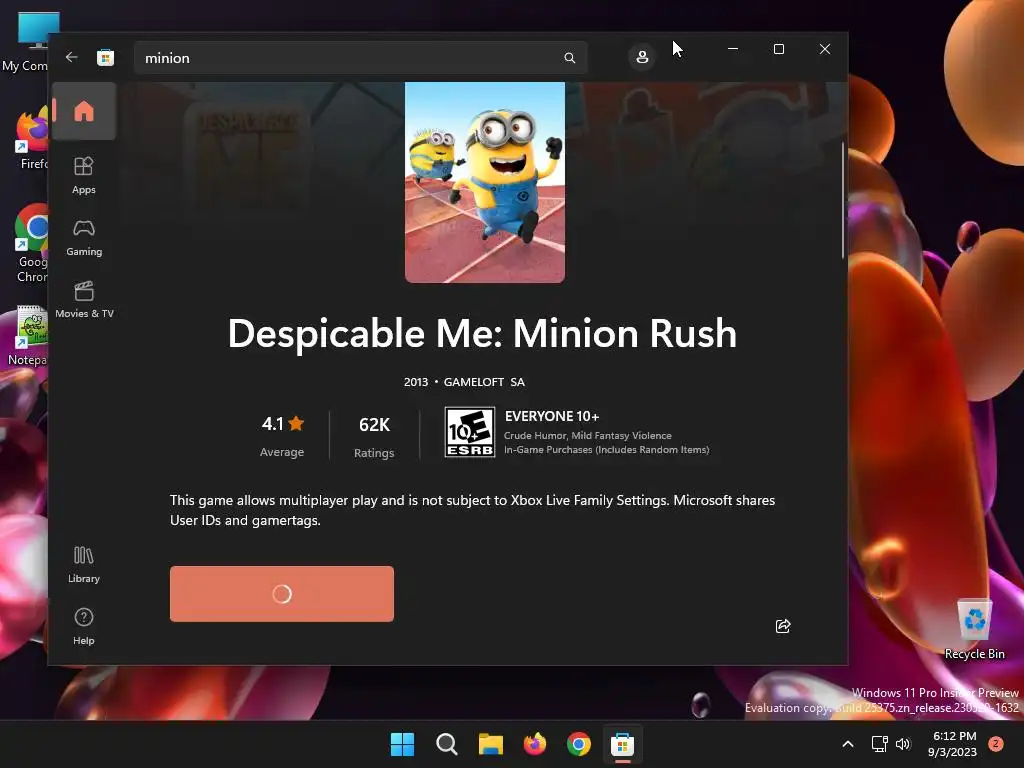This screenshot has height=768, width=1024.
Task: Click the Microsoft Store logo icon in title bar
Action: click(x=105, y=57)
